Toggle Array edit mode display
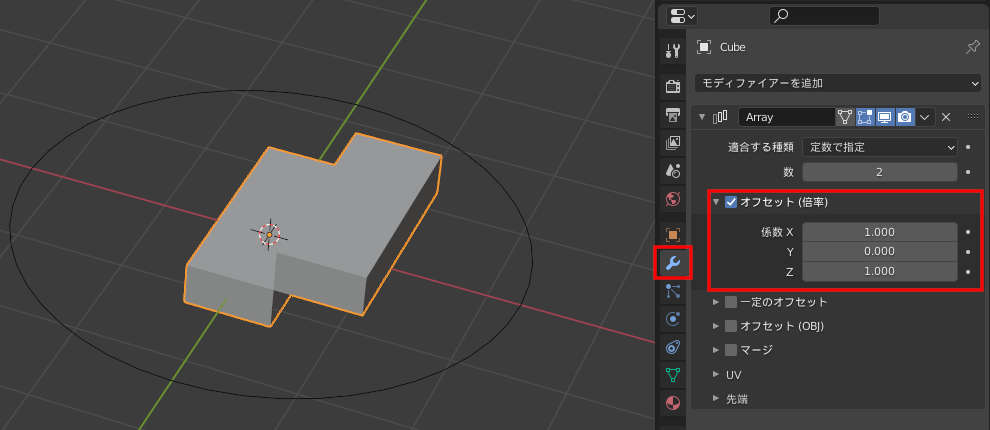 864,117
